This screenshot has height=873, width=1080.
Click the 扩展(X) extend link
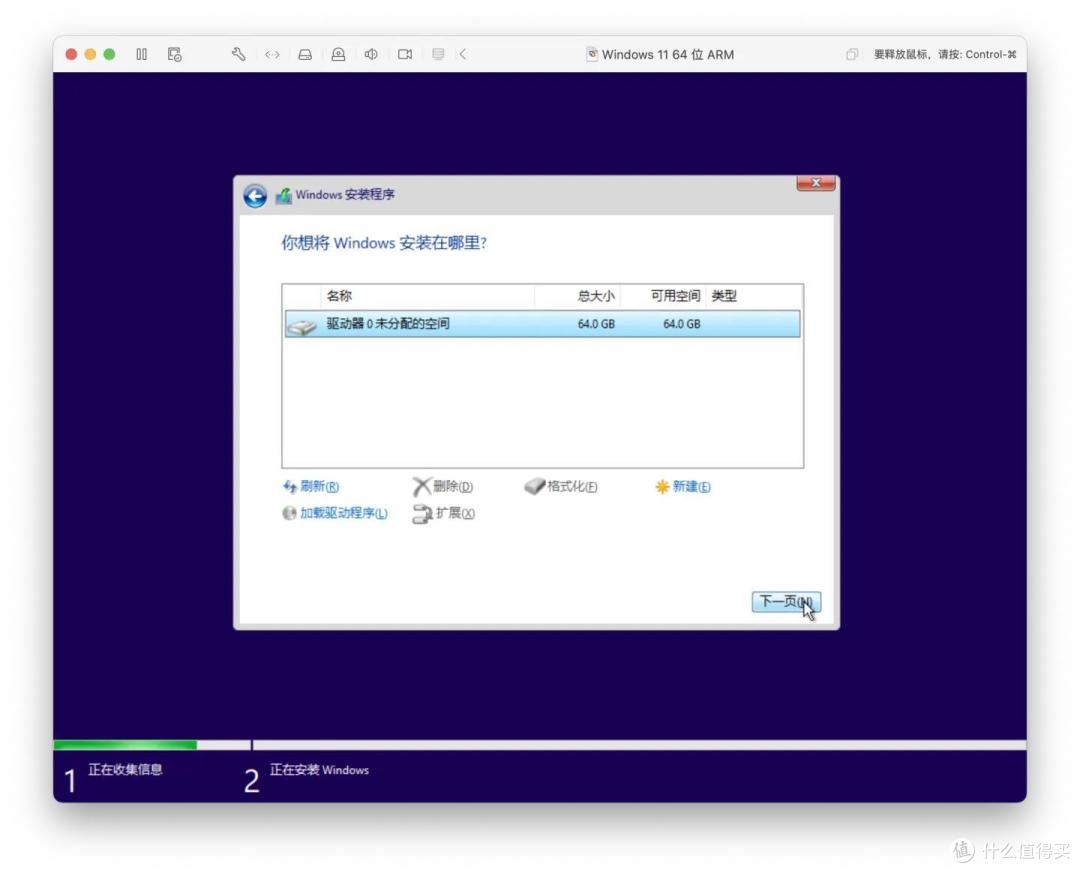[x=444, y=513]
